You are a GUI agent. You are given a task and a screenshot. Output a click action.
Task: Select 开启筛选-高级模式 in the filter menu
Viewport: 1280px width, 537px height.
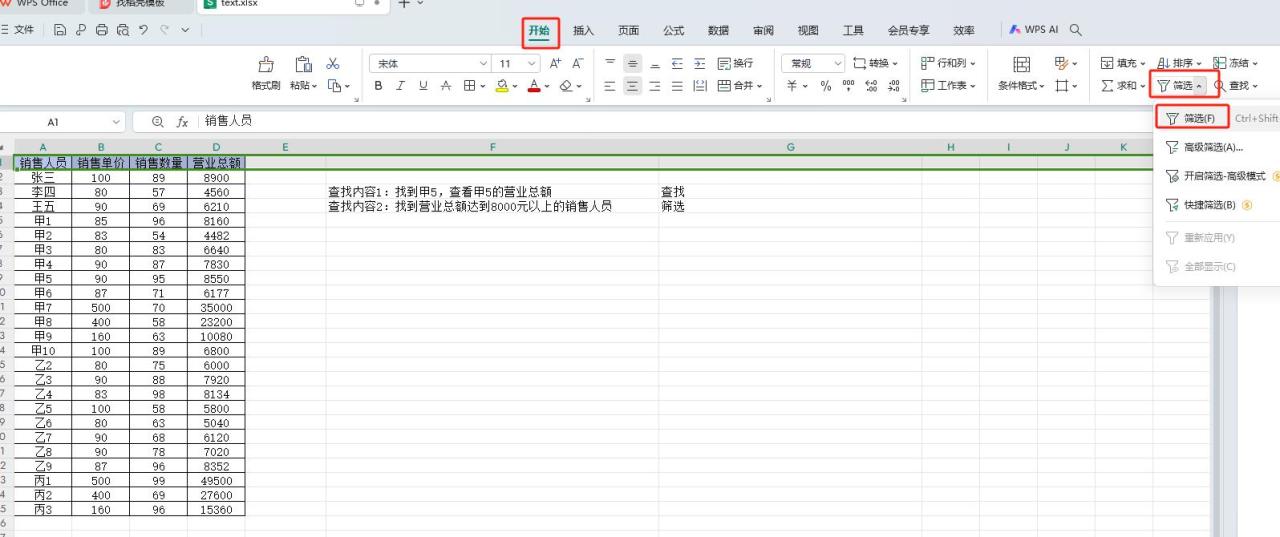pyautogui.click(x=1217, y=176)
